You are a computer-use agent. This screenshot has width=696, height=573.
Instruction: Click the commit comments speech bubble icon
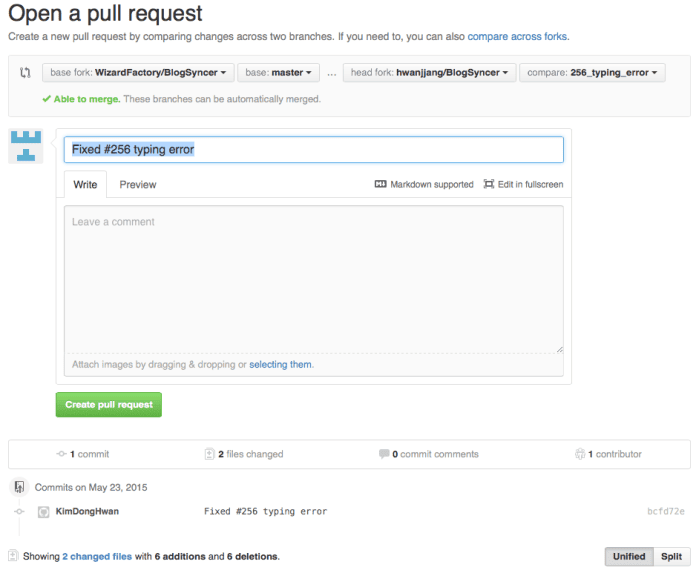pos(384,454)
